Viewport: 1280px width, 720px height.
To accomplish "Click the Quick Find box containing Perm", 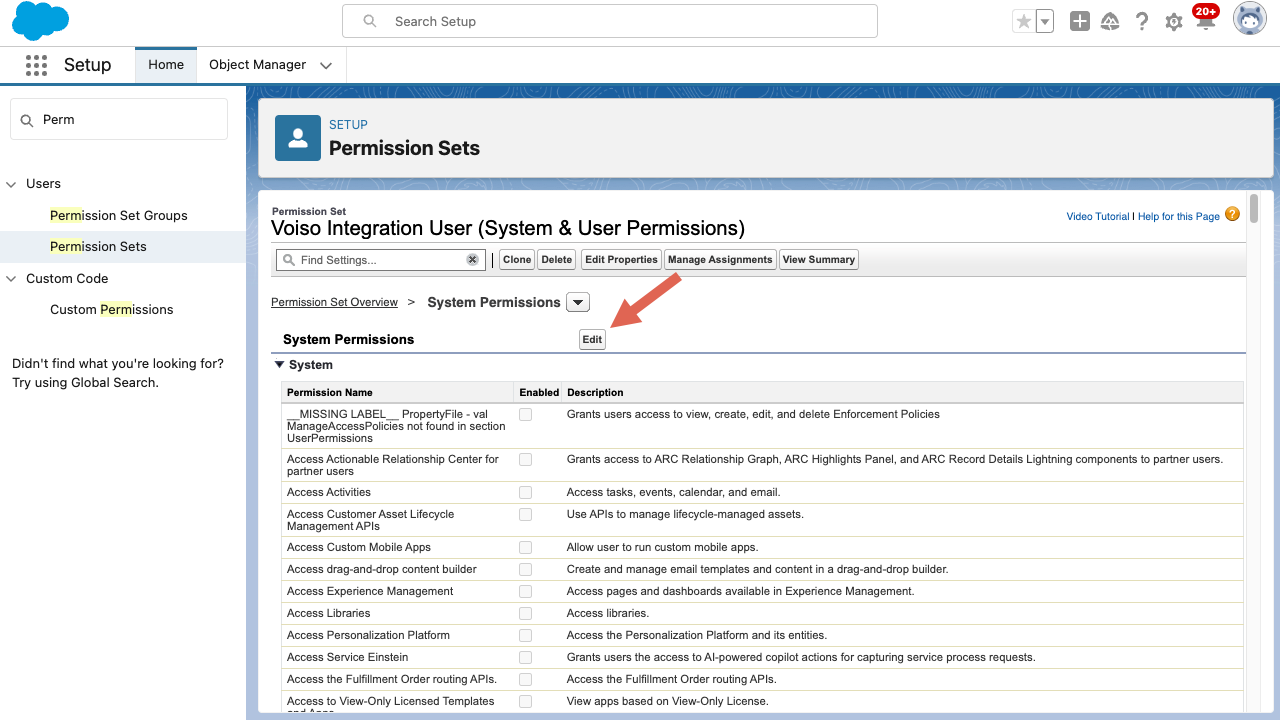I will pyautogui.click(x=119, y=120).
